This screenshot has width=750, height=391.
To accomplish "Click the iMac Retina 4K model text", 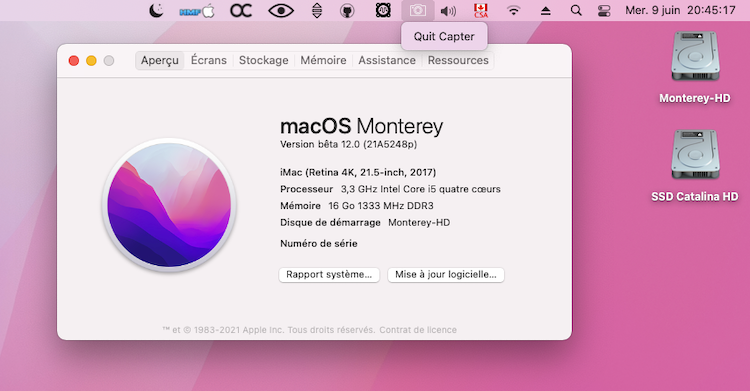I will click(x=358, y=172).
